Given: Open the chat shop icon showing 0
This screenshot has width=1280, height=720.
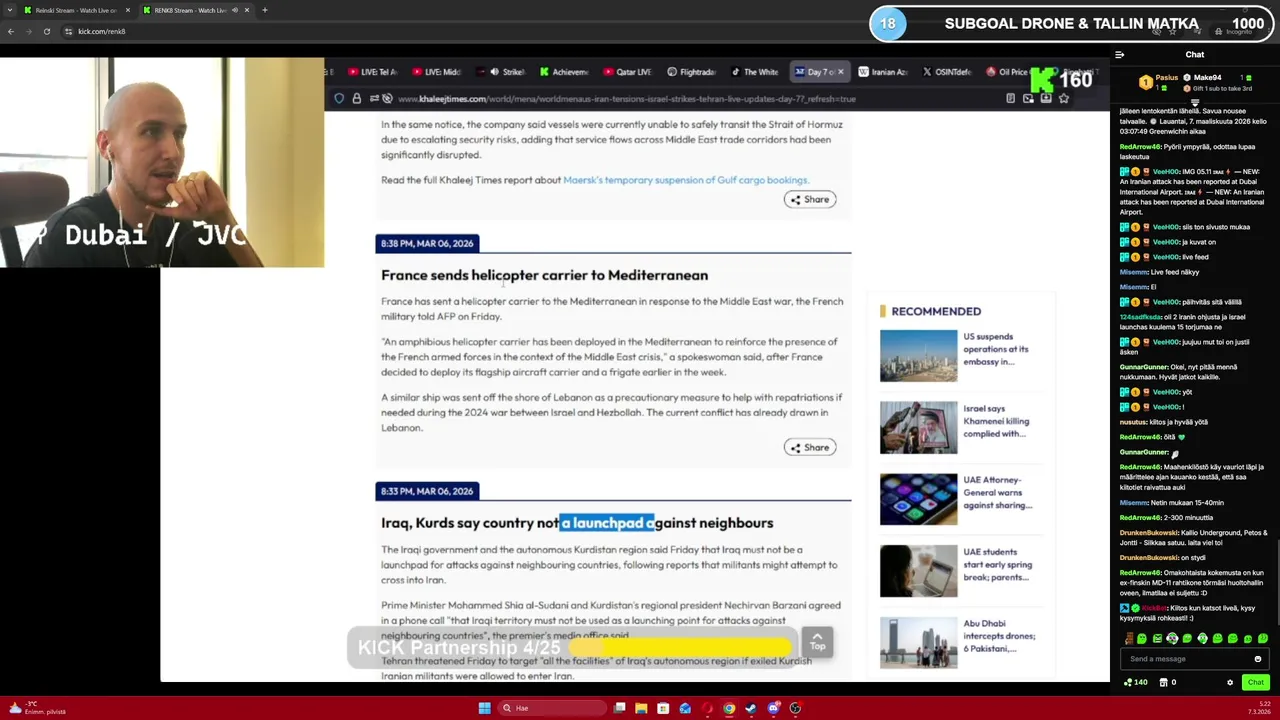Looking at the screenshot, I should click(1168, 682).
